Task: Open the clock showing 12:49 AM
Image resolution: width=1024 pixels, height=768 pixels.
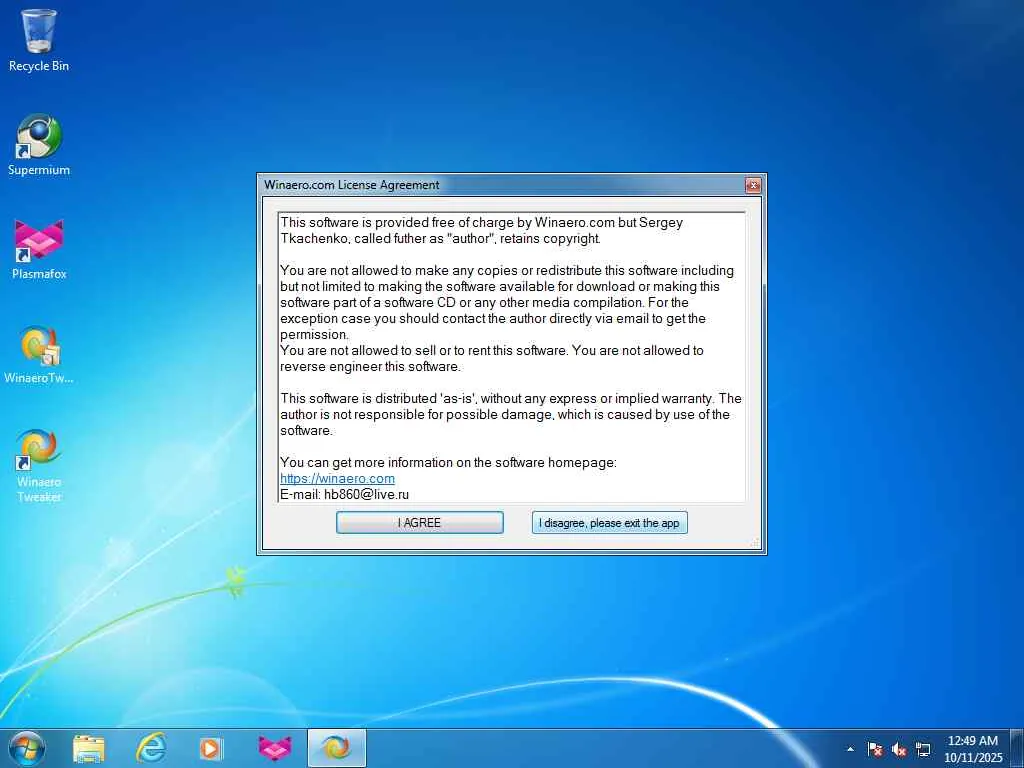Action: pos(973,748)
